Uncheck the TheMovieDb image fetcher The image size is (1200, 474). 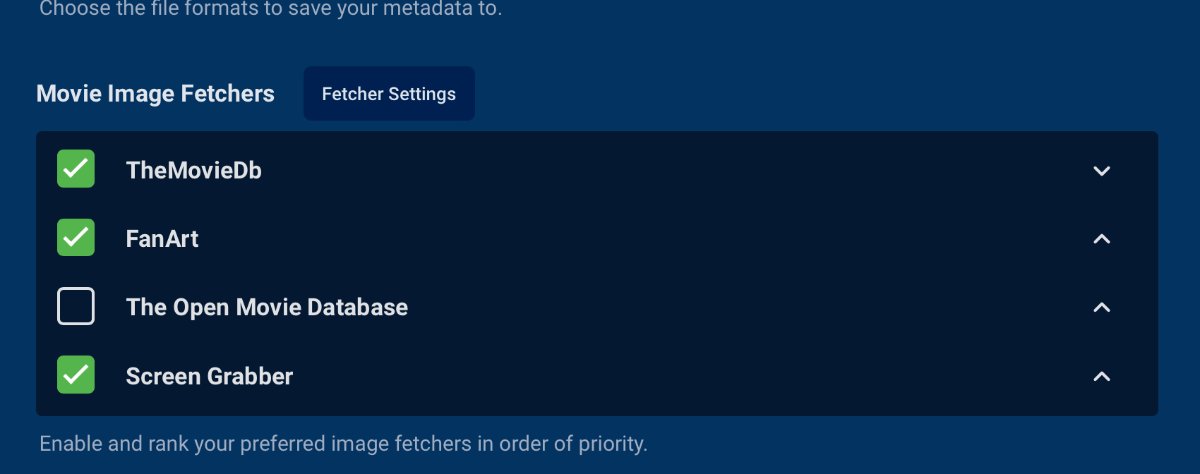[x=76, y=169]
